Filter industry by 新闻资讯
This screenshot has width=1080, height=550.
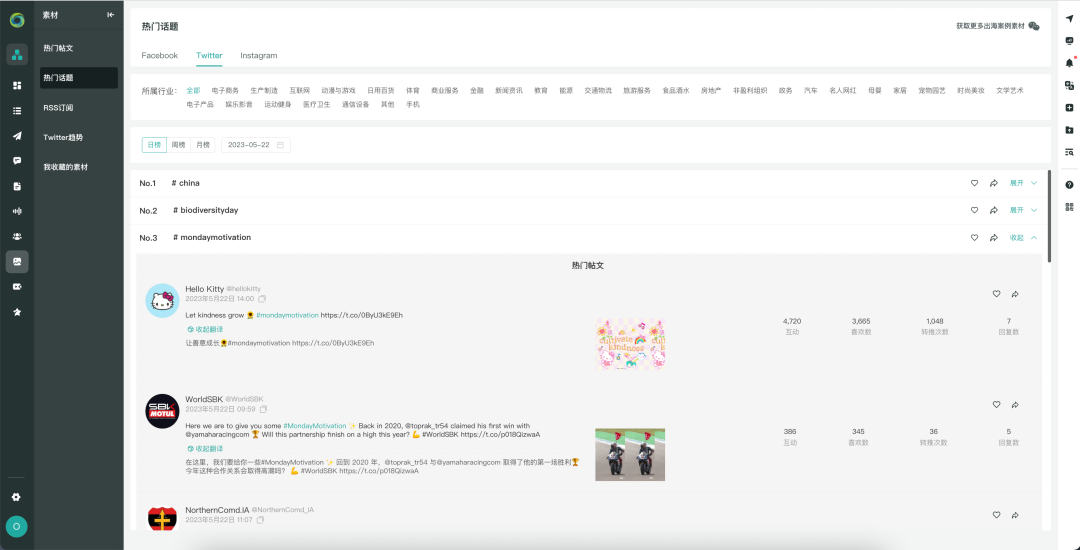(509, 90)
